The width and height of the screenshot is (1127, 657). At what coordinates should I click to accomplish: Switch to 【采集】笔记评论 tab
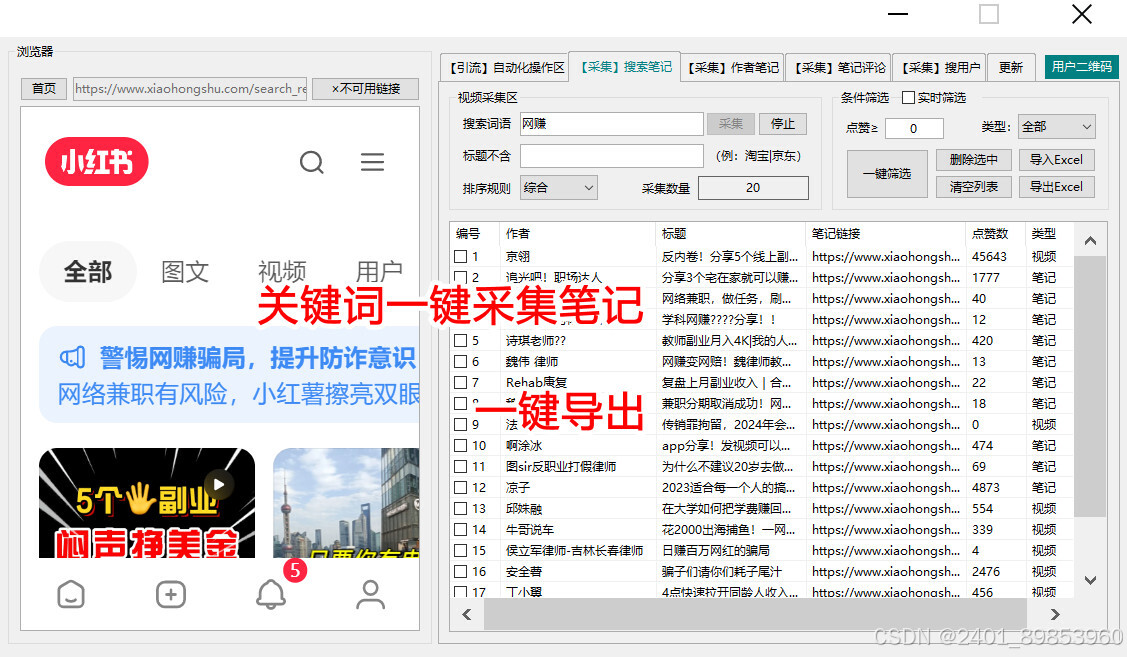839,68
